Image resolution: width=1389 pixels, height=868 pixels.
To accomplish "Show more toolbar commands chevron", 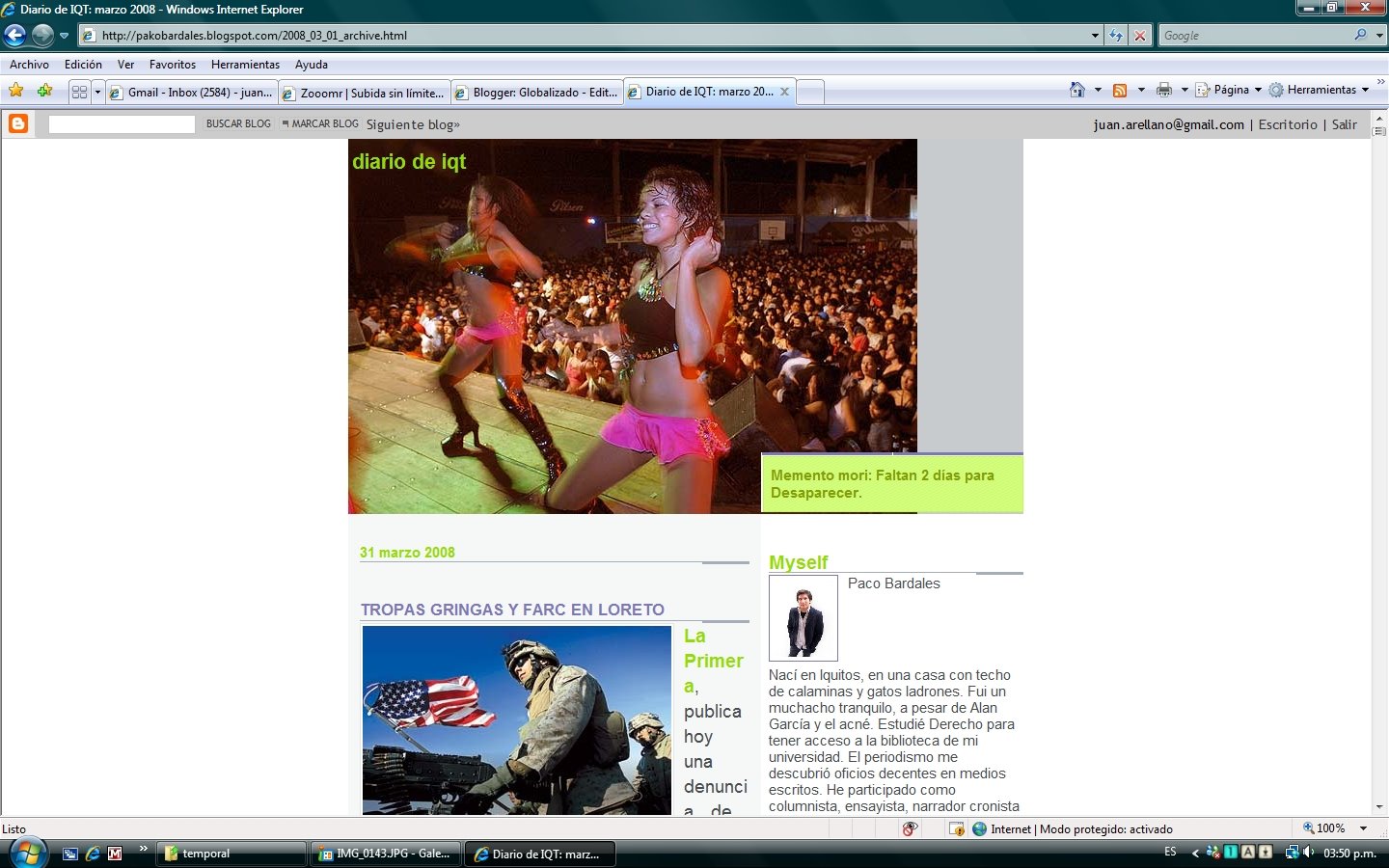I will (1380, 83).
